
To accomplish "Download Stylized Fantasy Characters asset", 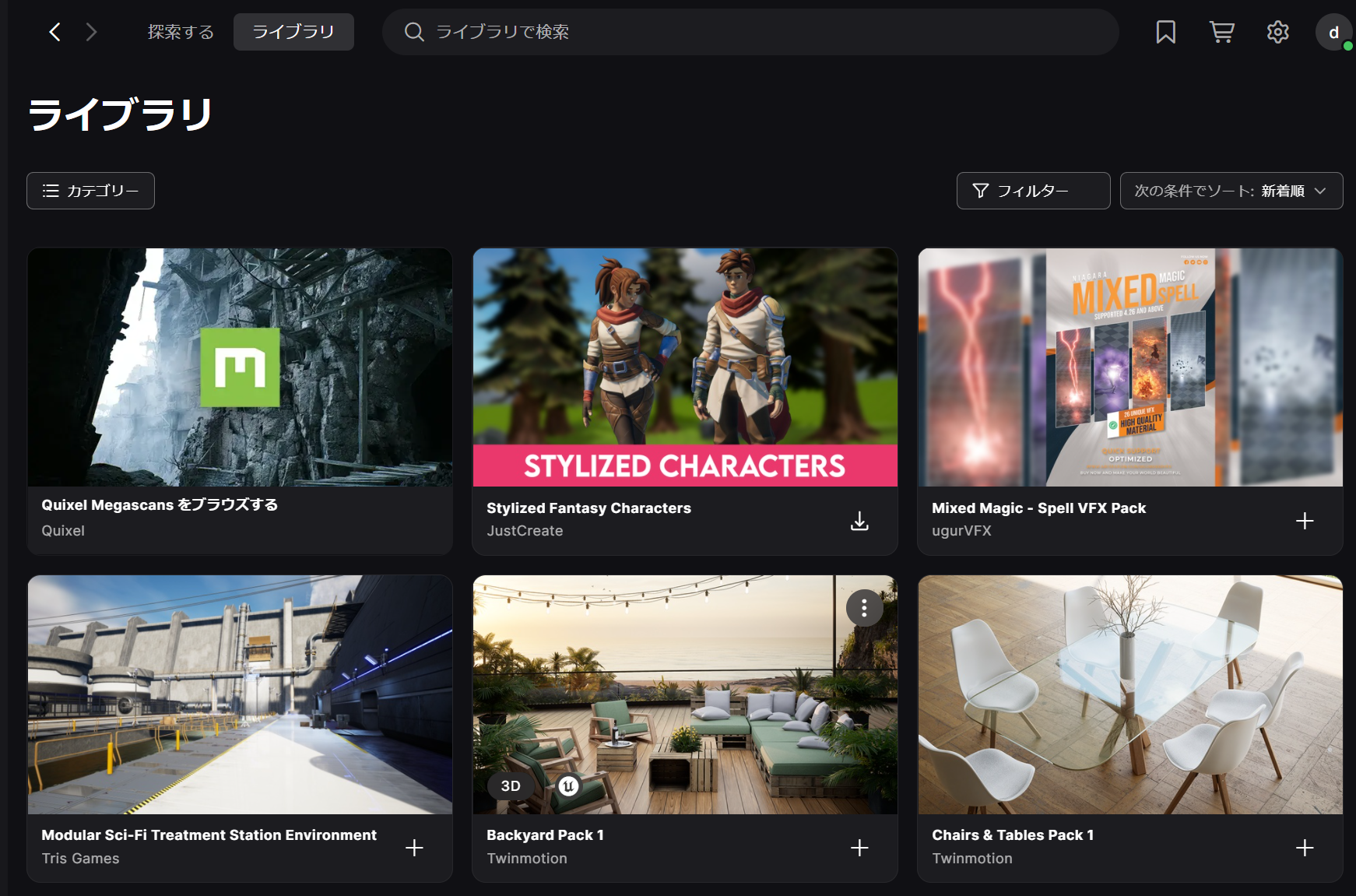I will [x=859, y=521].
